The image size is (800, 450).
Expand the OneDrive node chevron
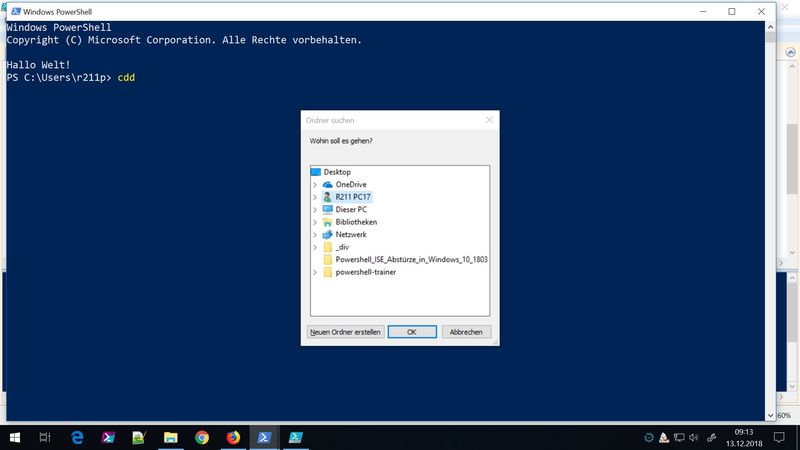(x=315, y=185)
